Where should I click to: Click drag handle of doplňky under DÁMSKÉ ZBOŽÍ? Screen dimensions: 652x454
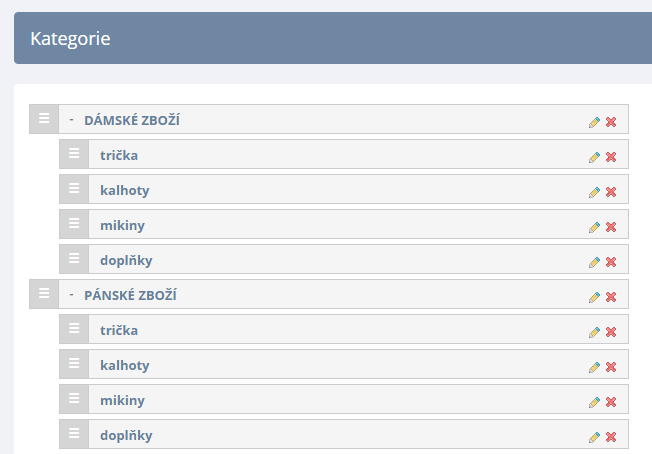[74, 259]
